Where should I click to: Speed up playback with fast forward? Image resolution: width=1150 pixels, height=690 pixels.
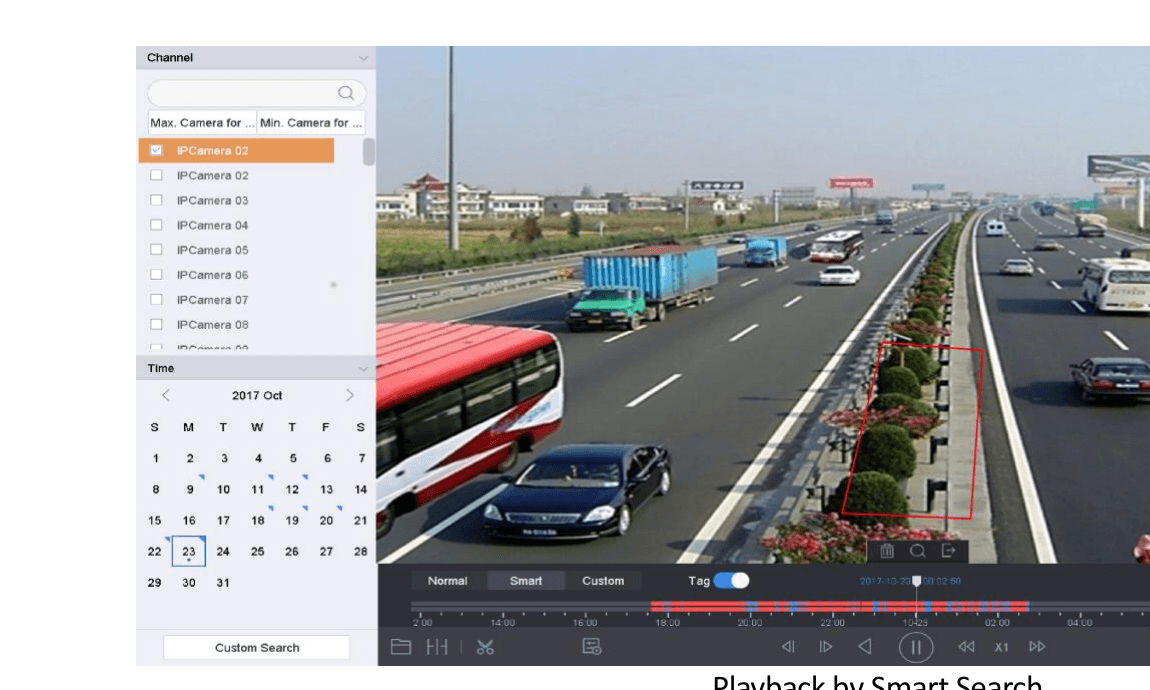tap(1037, 647)
